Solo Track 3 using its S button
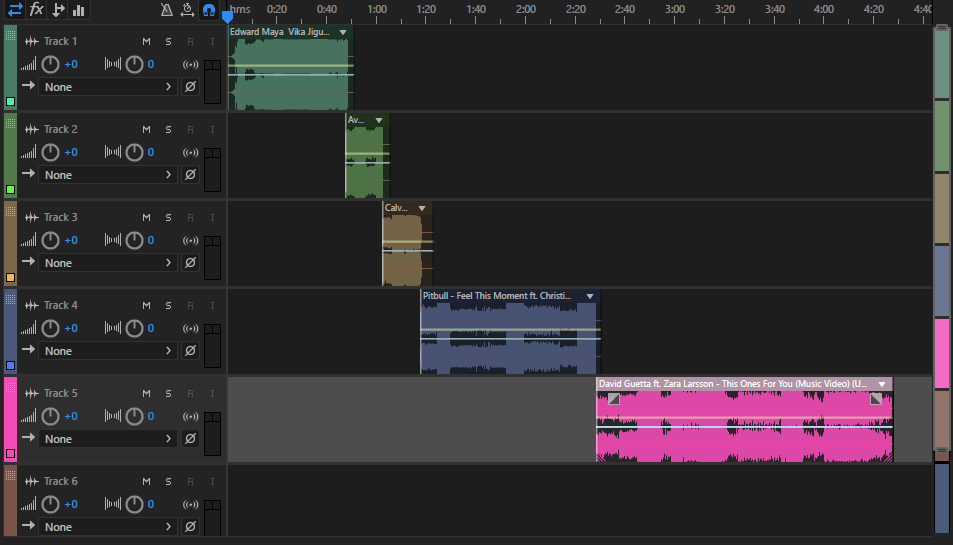953x545 pixels. [x=168, y=217]
